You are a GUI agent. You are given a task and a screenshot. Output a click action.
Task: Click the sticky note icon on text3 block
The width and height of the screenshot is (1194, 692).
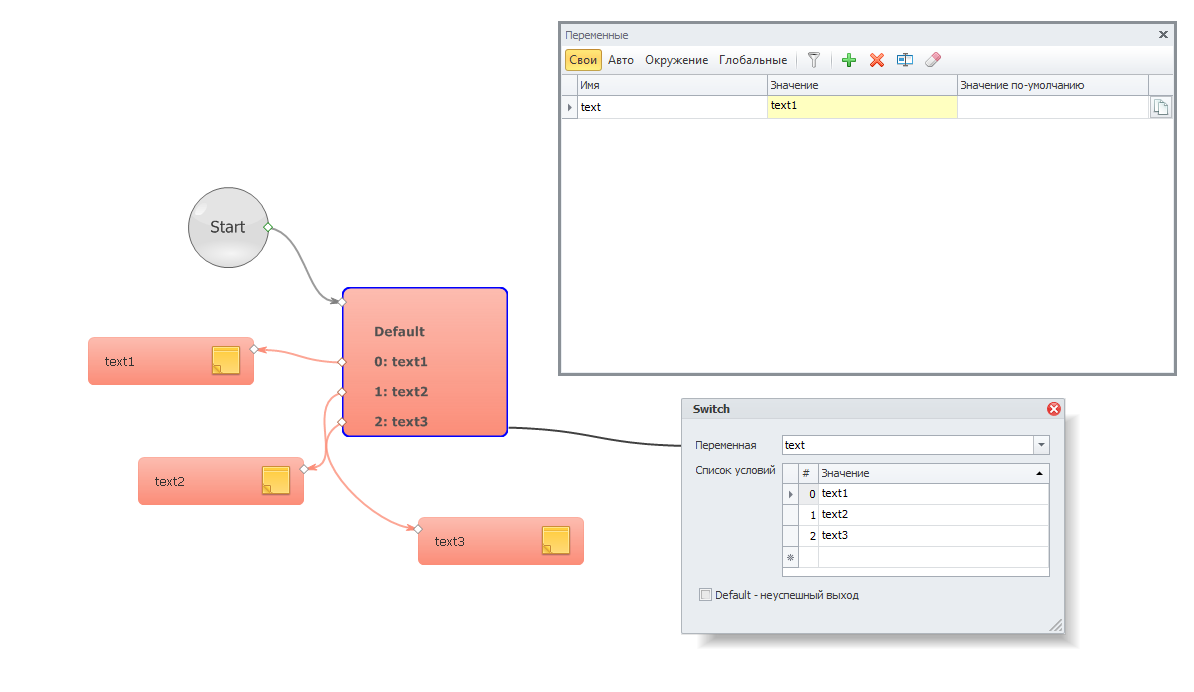pos(556,540)
